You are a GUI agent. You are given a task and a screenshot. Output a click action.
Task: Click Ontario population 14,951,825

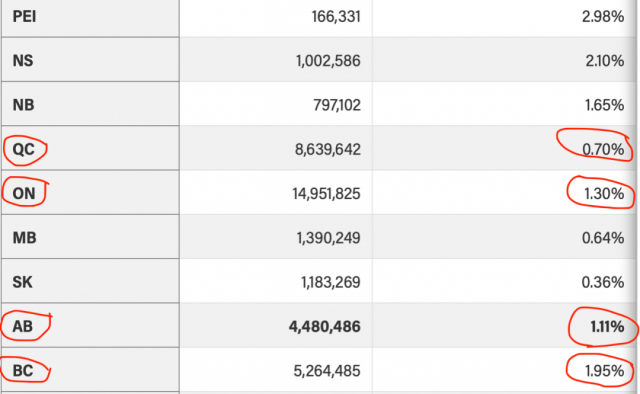326,194
